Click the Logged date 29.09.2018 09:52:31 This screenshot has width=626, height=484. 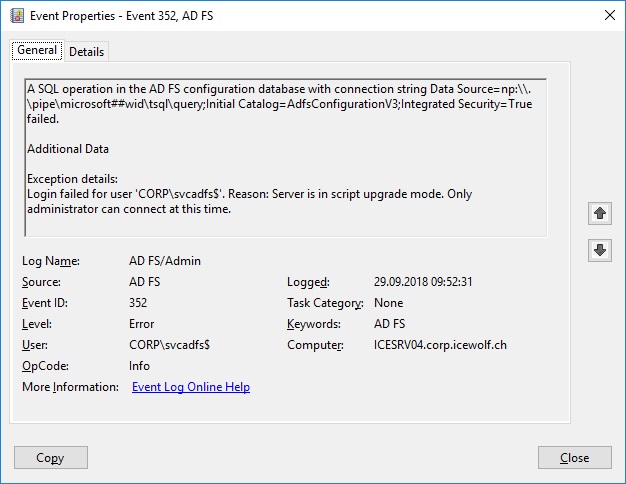(x=423, y=282)
